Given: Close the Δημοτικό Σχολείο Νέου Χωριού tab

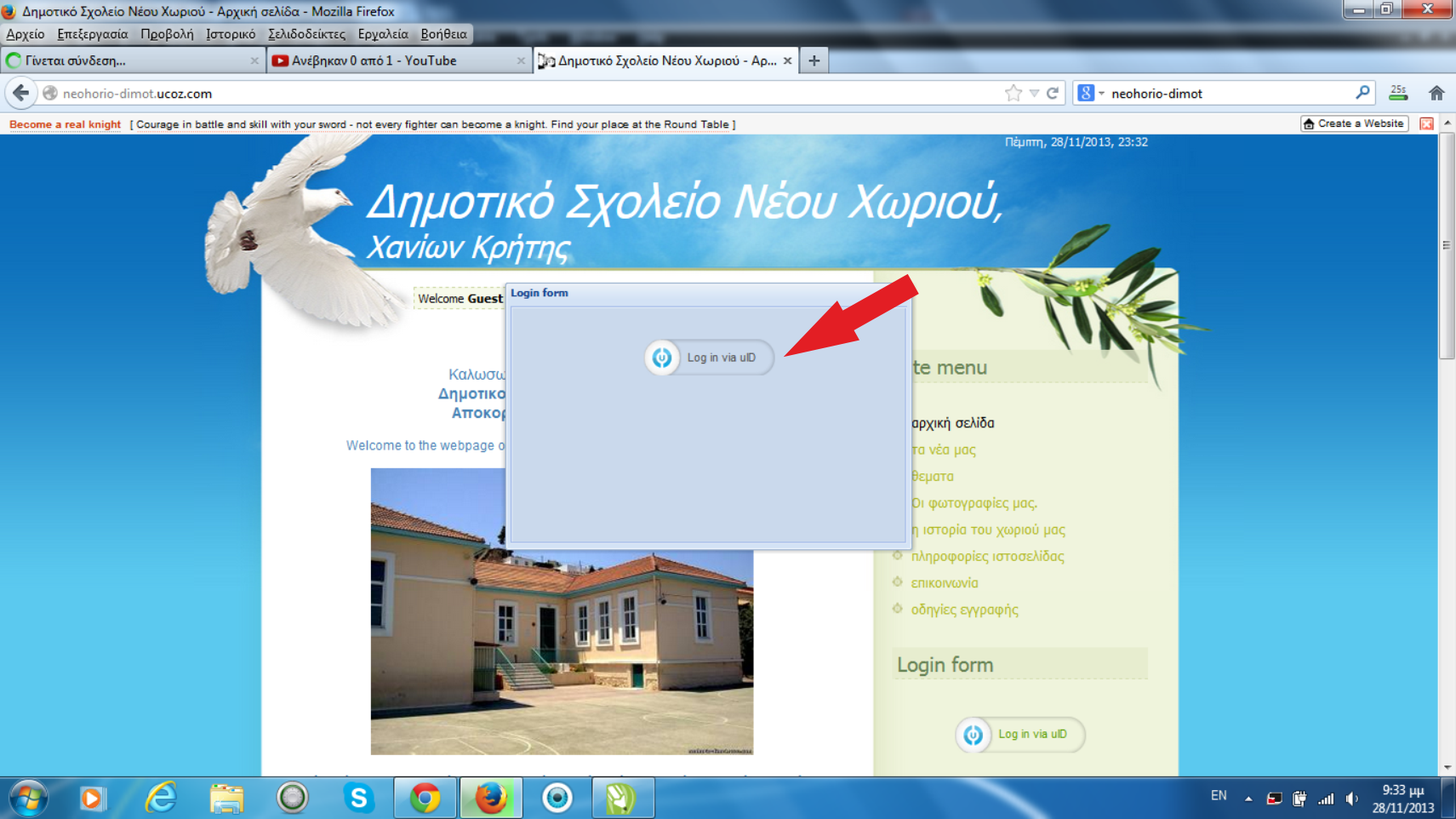Looking at the screenshot, I should click(x=787, y=60).
